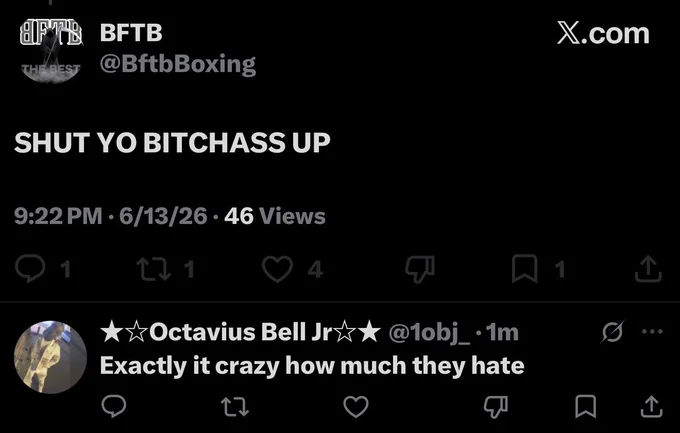Share Octavius Bell Jr's reply
Image resolution: width=680 pixels, height=433 pixels.
coord(651,407)
